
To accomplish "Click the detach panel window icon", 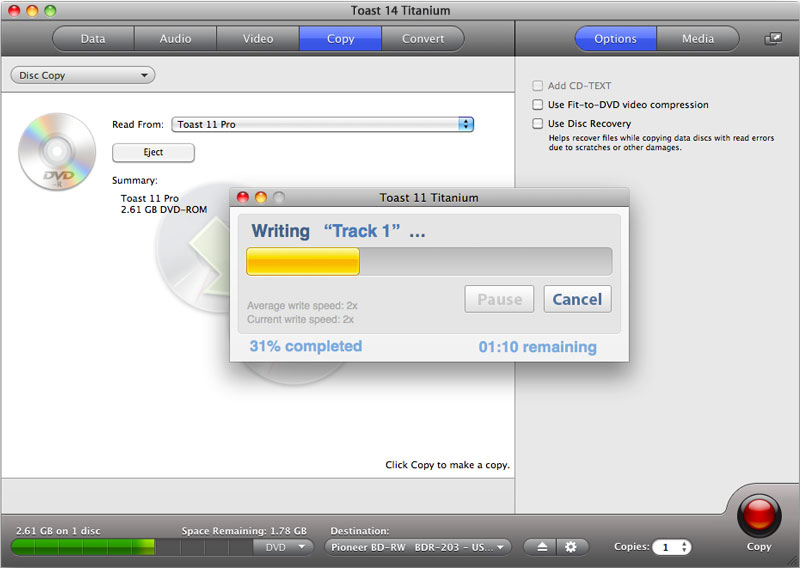I will (x=773, y=39).
